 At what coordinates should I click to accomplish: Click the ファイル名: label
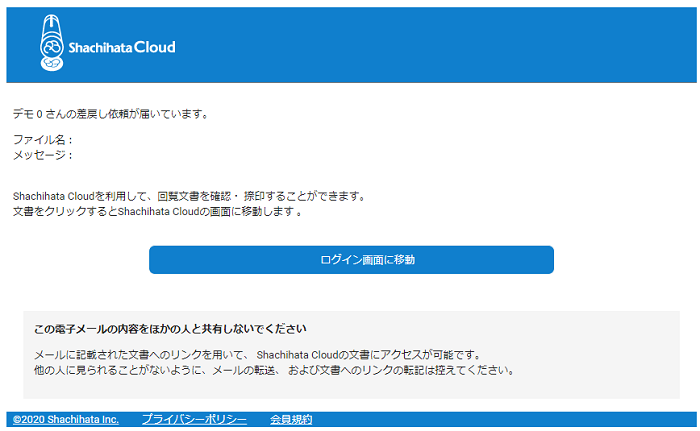pyautogui.click(x=42, y=140)
